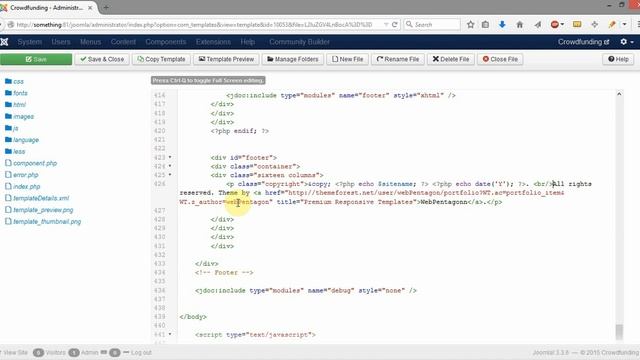640x360 pixels.
Task: Open the Menus menu
Action: [90, 42]
